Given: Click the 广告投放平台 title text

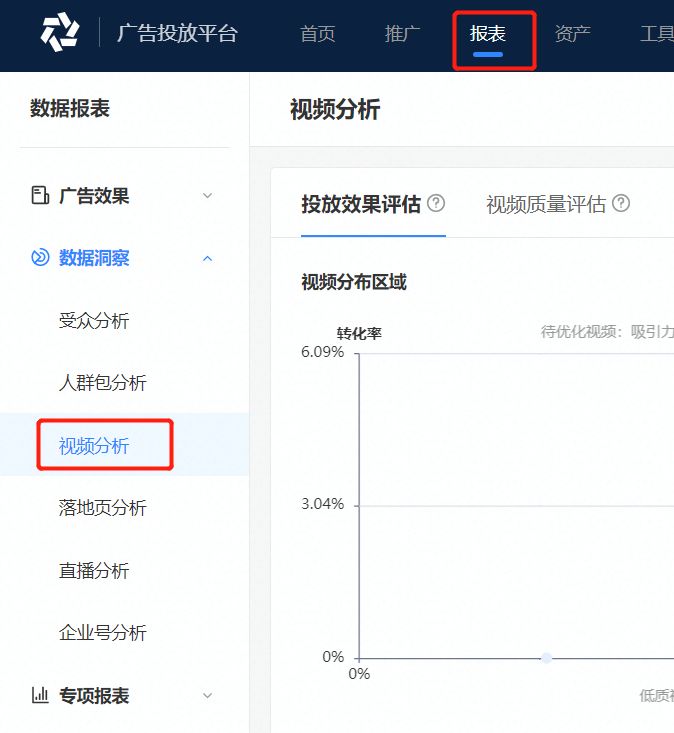Looking at the screenshot, I should coord(177,34).
